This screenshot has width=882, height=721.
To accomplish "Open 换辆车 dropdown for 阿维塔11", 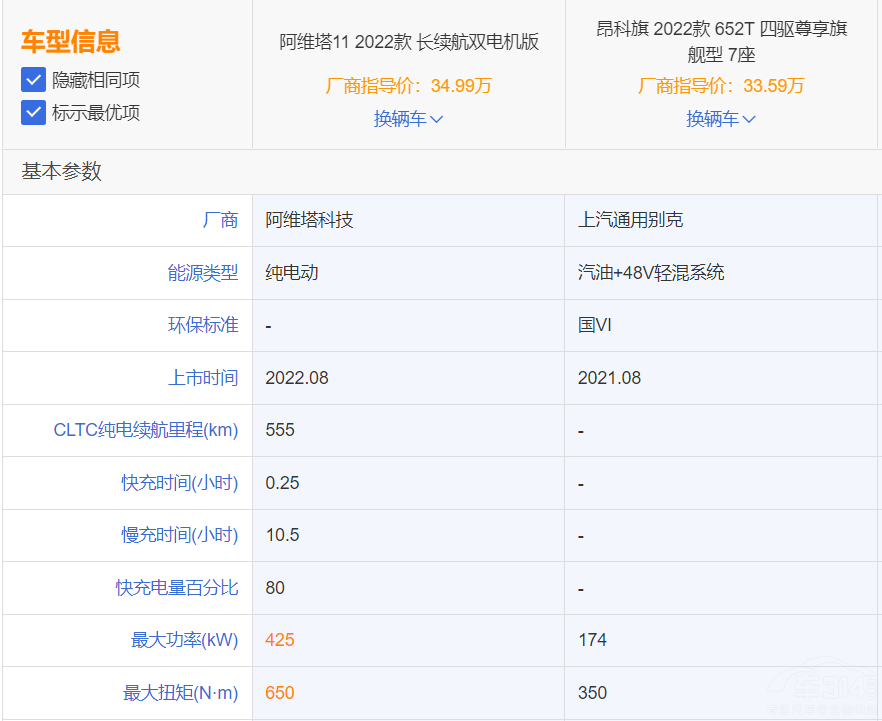I will (x=408, y=119).
